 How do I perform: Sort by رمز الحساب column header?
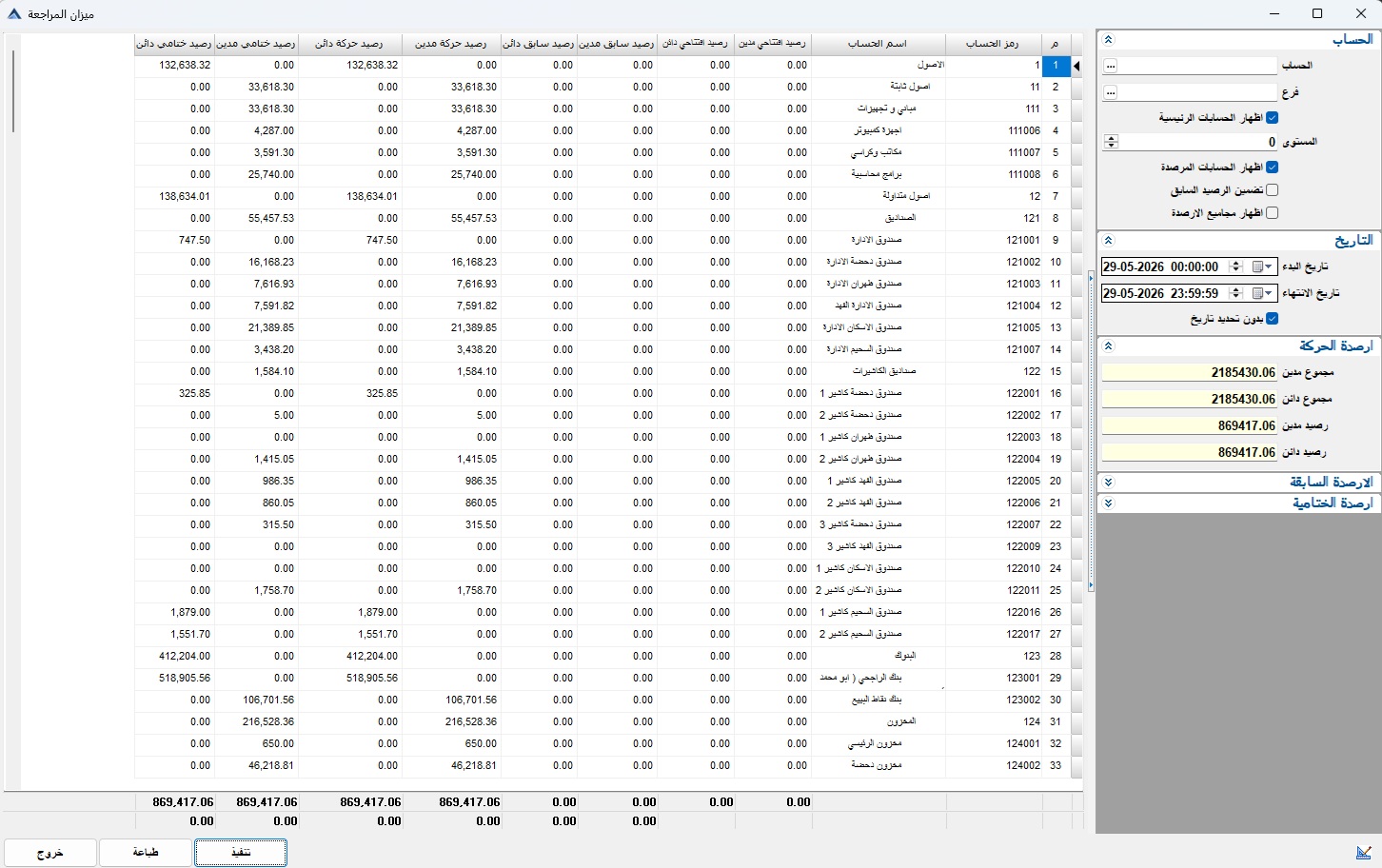click(993, 44)
